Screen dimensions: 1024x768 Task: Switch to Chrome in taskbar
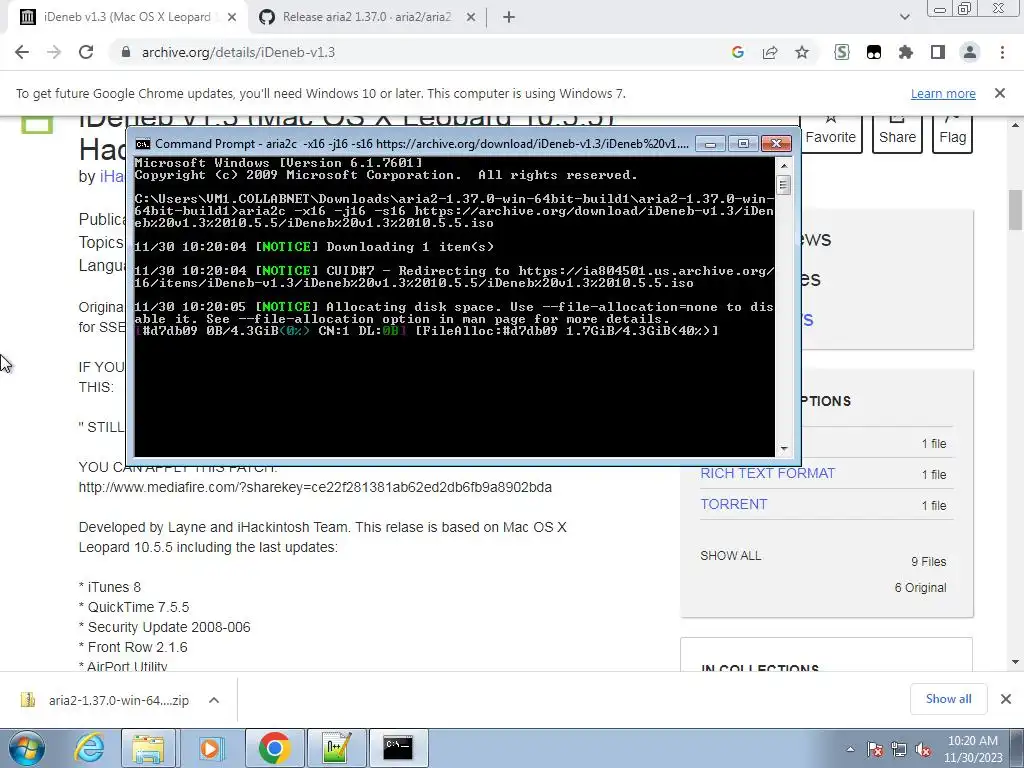(274, 748)
